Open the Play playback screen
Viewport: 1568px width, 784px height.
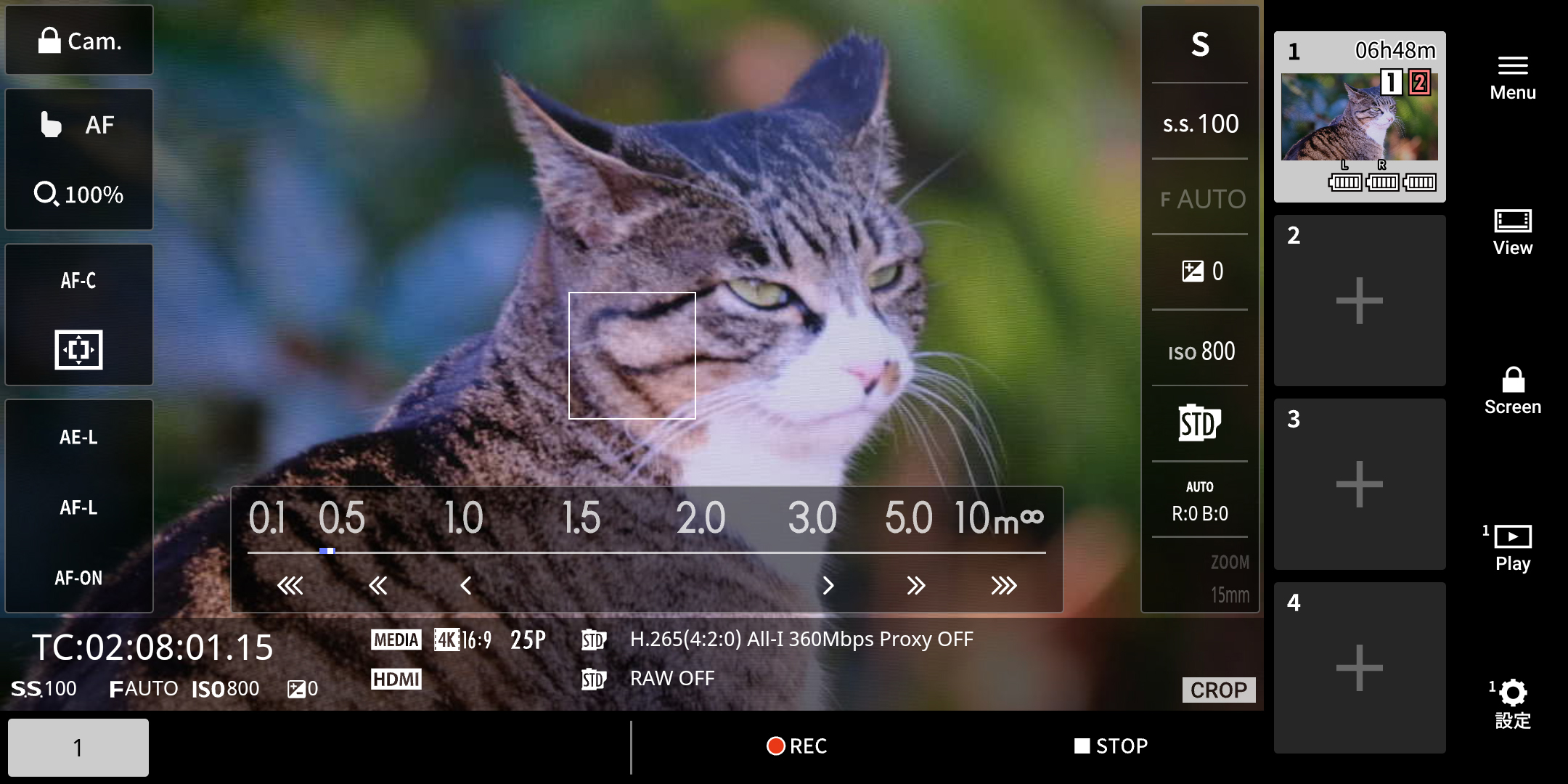tap(1513, 548)
